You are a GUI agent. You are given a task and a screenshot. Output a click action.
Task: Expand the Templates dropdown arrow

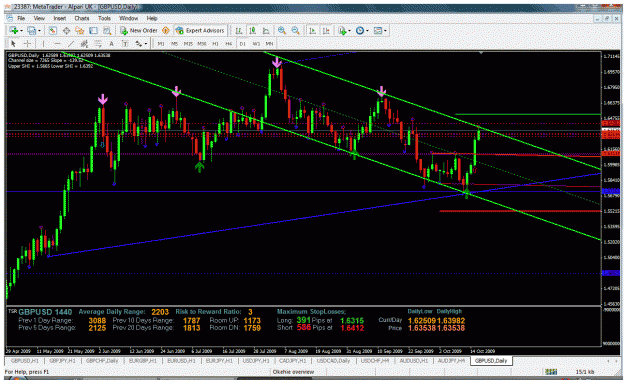(385, 31)
